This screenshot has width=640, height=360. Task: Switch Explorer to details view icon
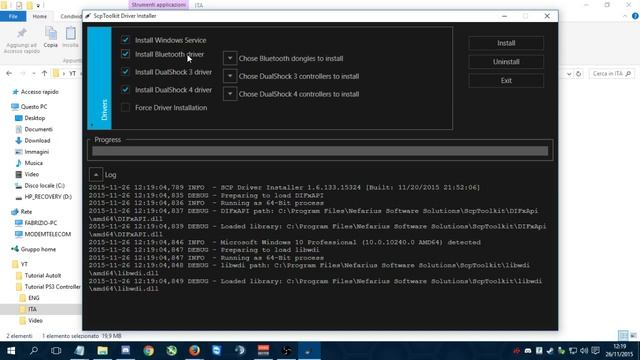[x=623, y=336]
